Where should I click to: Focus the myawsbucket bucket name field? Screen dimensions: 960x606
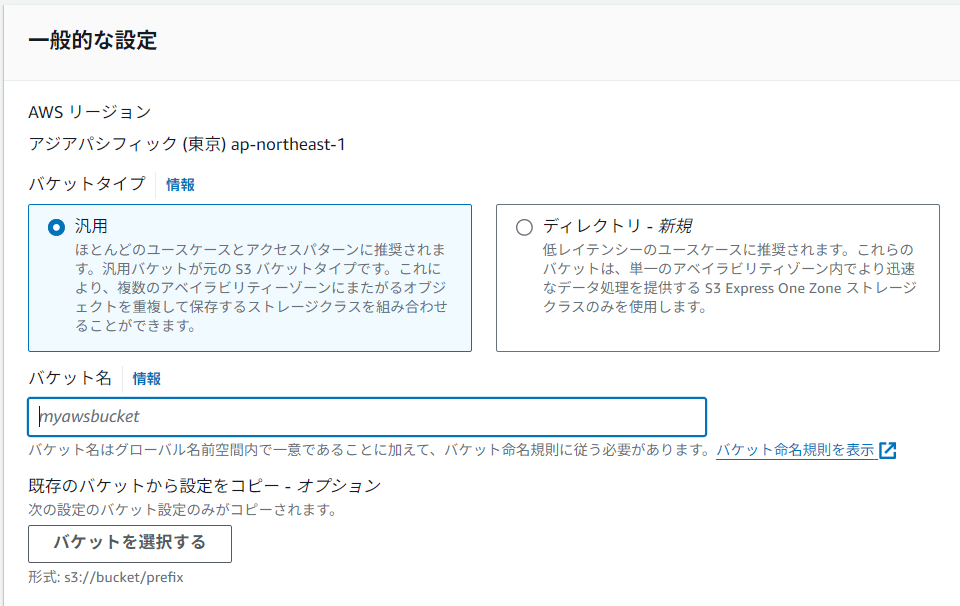[367, 417]
